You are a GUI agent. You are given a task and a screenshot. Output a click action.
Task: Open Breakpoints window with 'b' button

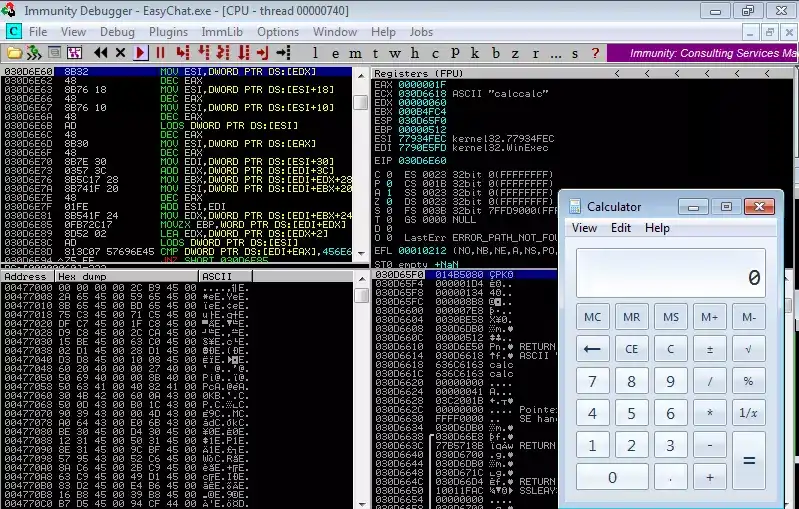coord(495,52)
